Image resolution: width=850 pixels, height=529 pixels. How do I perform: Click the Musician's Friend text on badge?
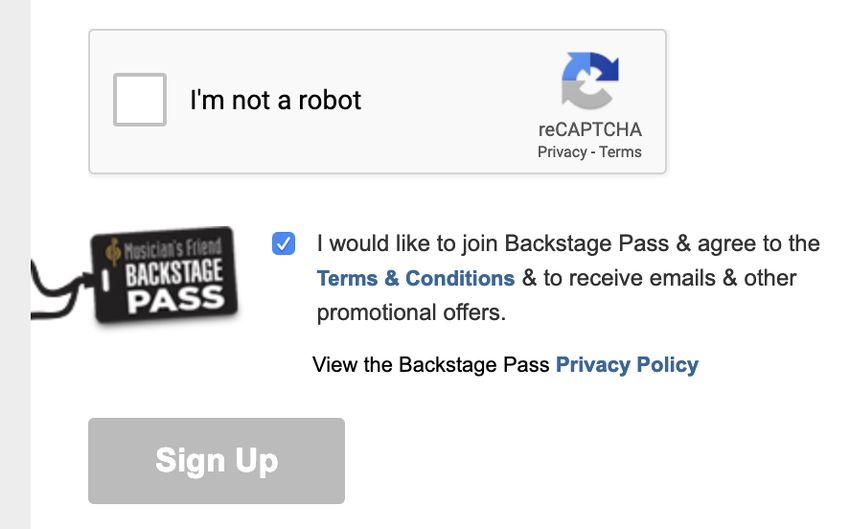[x=172, y=248]
